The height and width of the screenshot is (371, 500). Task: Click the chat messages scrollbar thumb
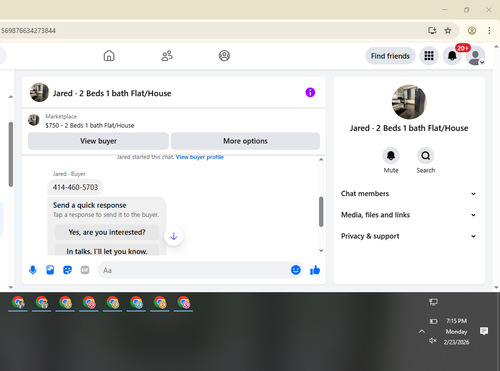[x=321, y=212]
